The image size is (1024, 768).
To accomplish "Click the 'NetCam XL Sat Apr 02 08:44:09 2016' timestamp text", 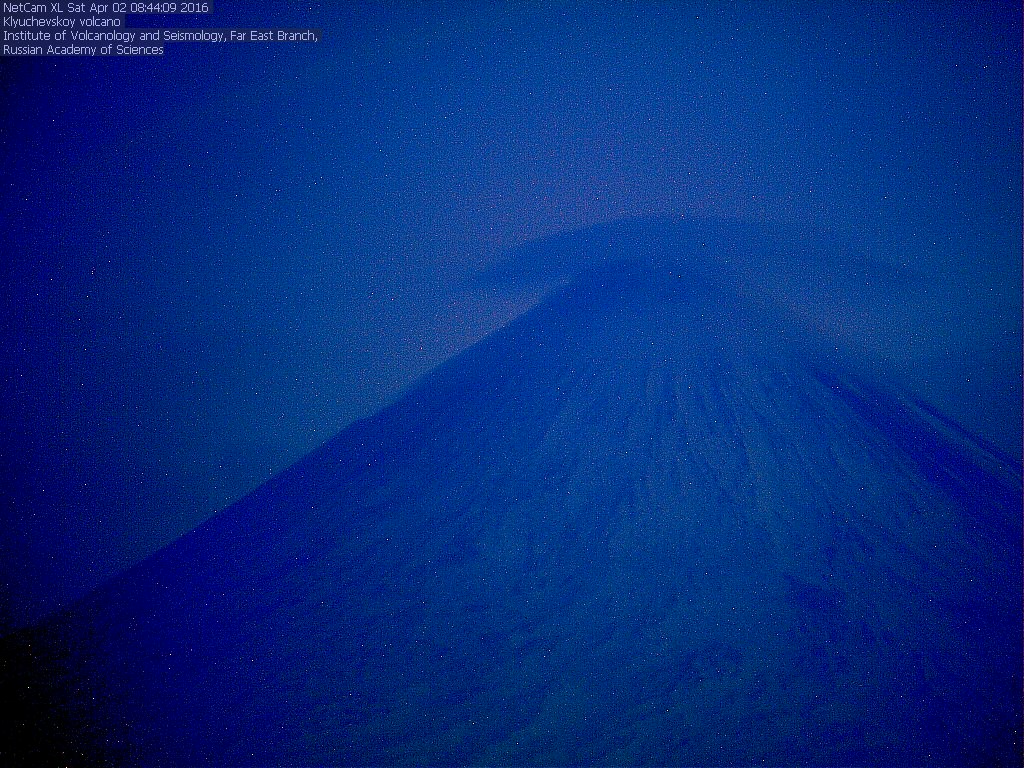I will point(106,8).
